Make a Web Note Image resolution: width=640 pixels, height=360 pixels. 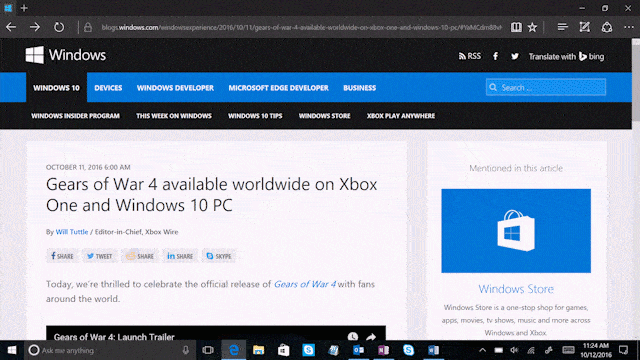click(584, 27)
